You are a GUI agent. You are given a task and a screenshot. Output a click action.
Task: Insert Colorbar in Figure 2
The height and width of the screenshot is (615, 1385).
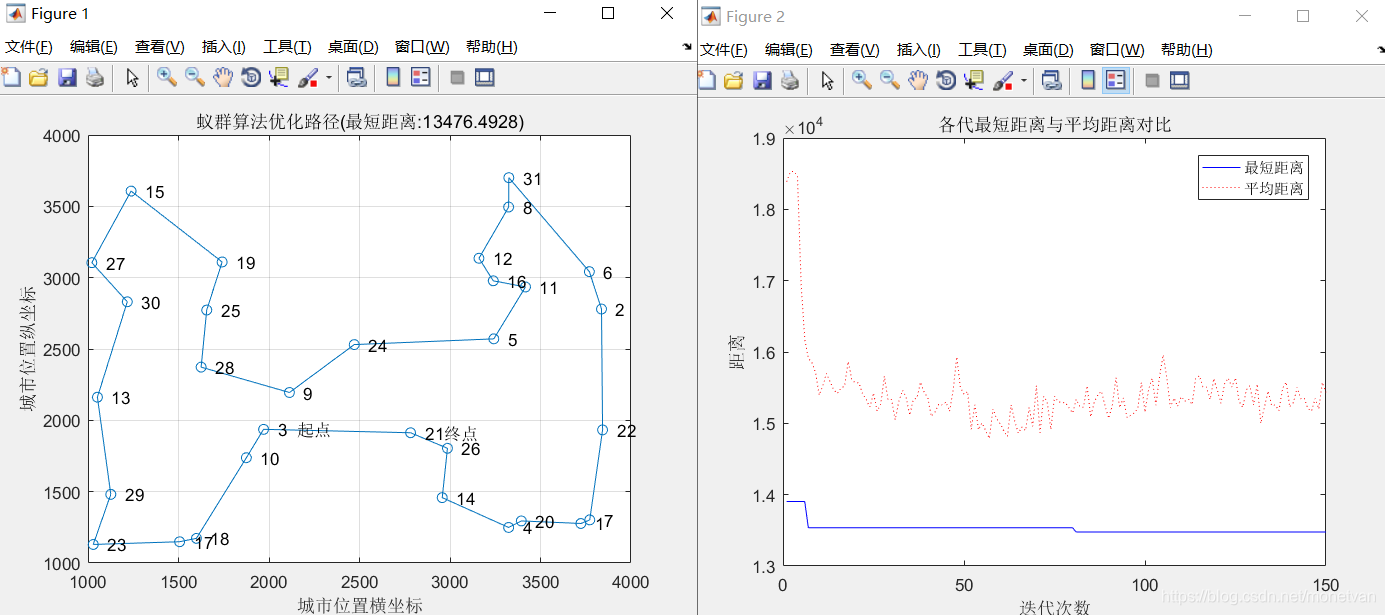1087,79
